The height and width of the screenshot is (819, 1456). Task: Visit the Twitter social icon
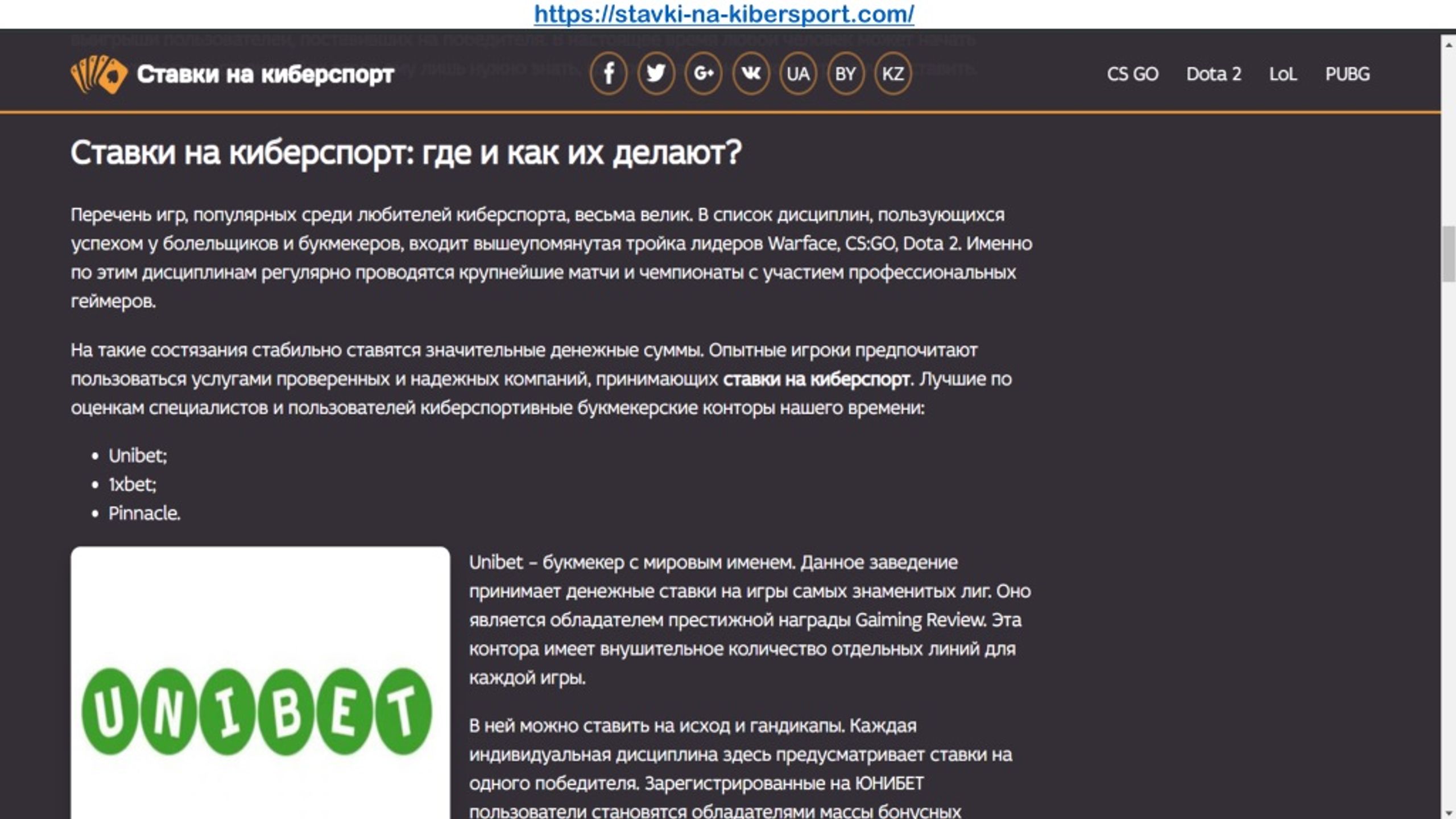pos(656,73)
